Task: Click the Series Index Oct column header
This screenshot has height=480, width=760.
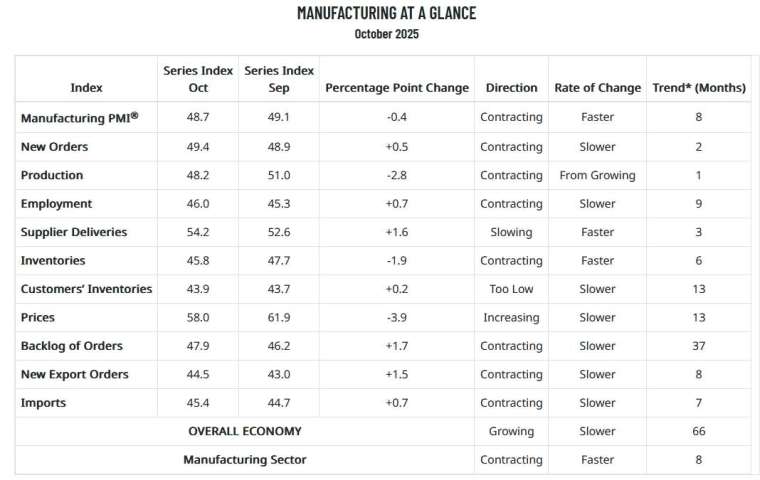Action: [x=198, y=79]
